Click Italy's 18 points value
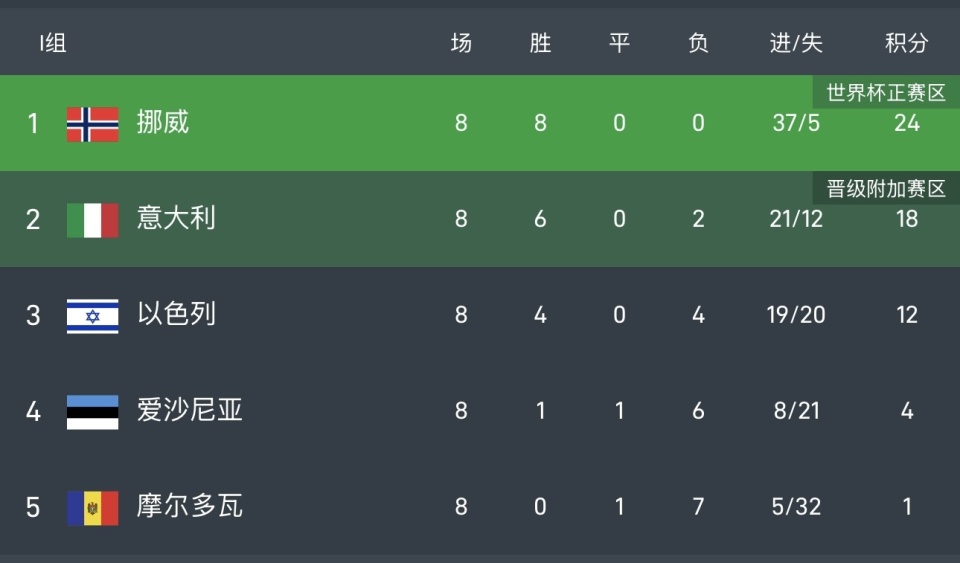Image resolution: width=960 pixels, height=563 pixels. pyautogui.click(x=906, y=219)
